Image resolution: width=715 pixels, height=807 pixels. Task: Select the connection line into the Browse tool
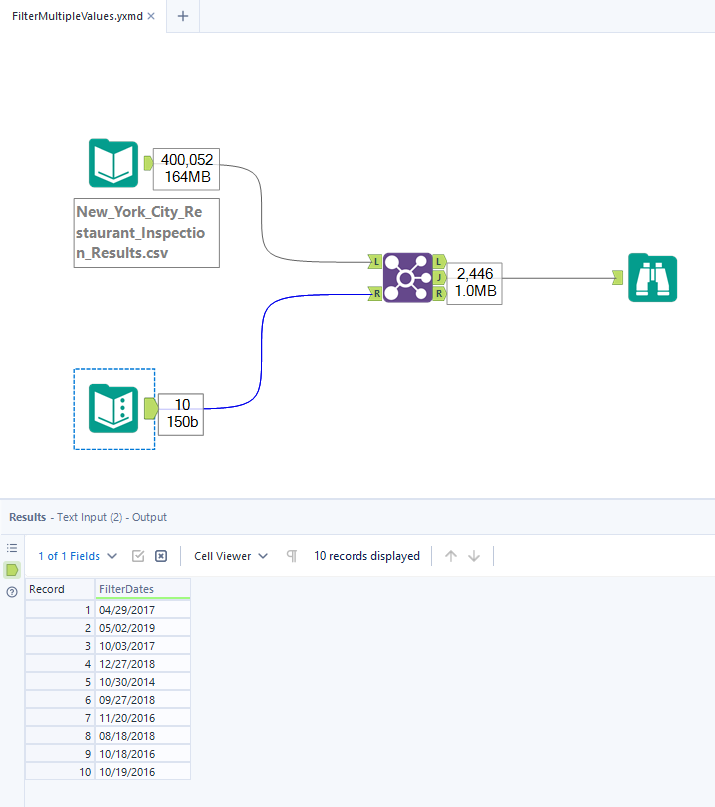click(557, 278)
